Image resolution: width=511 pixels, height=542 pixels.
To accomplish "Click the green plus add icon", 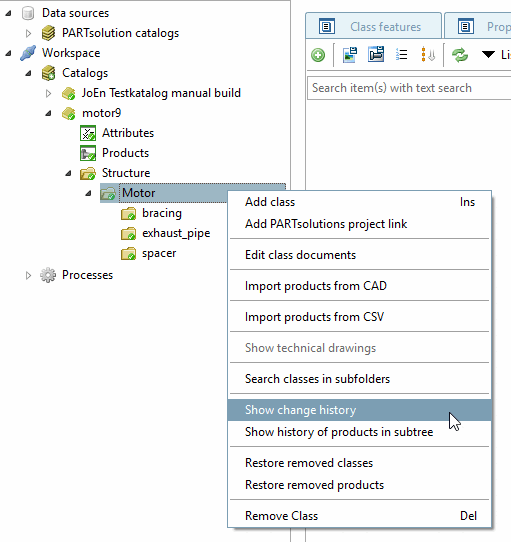I will (318, 55).
